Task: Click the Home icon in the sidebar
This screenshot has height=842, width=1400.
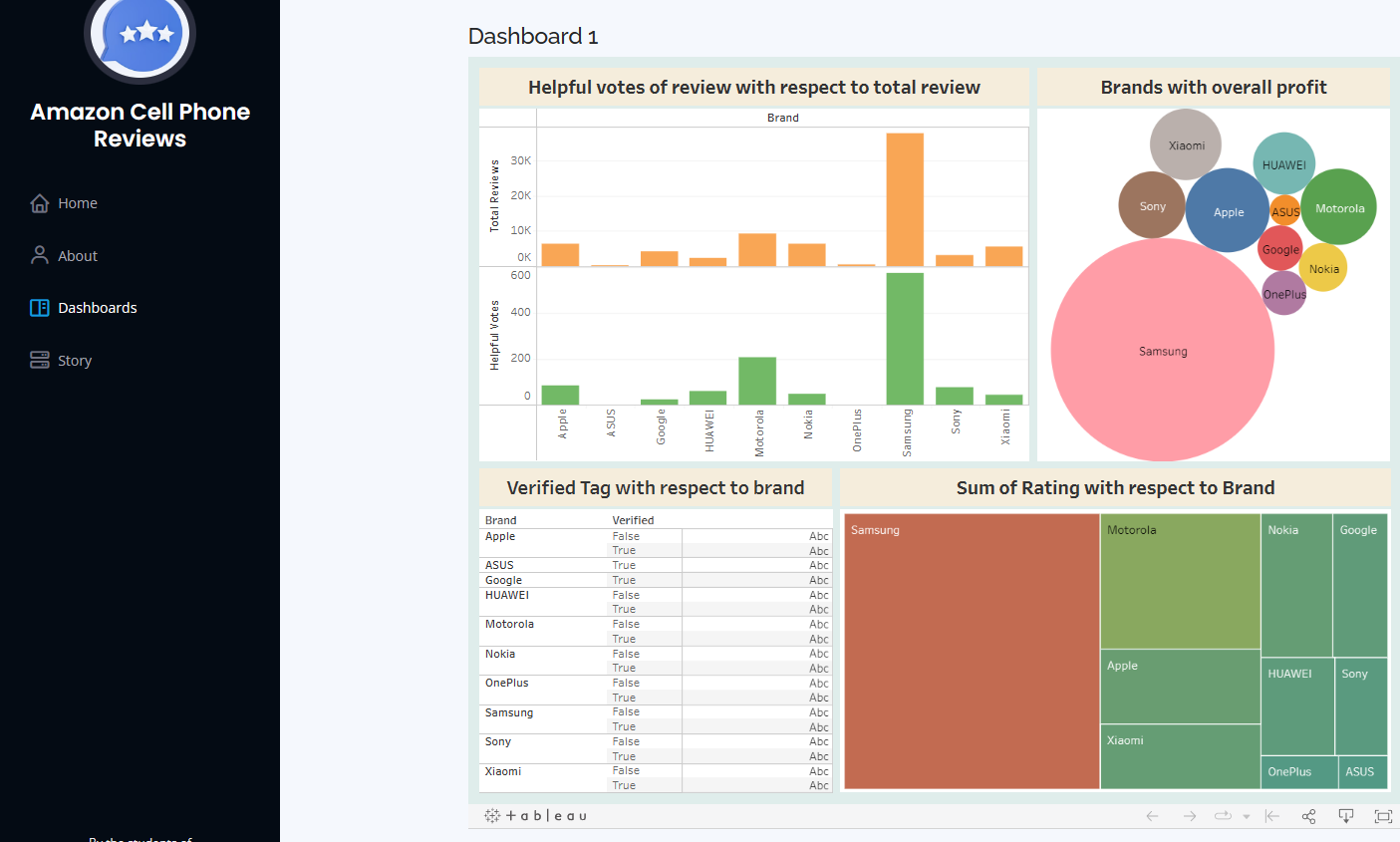Action: 39,202
